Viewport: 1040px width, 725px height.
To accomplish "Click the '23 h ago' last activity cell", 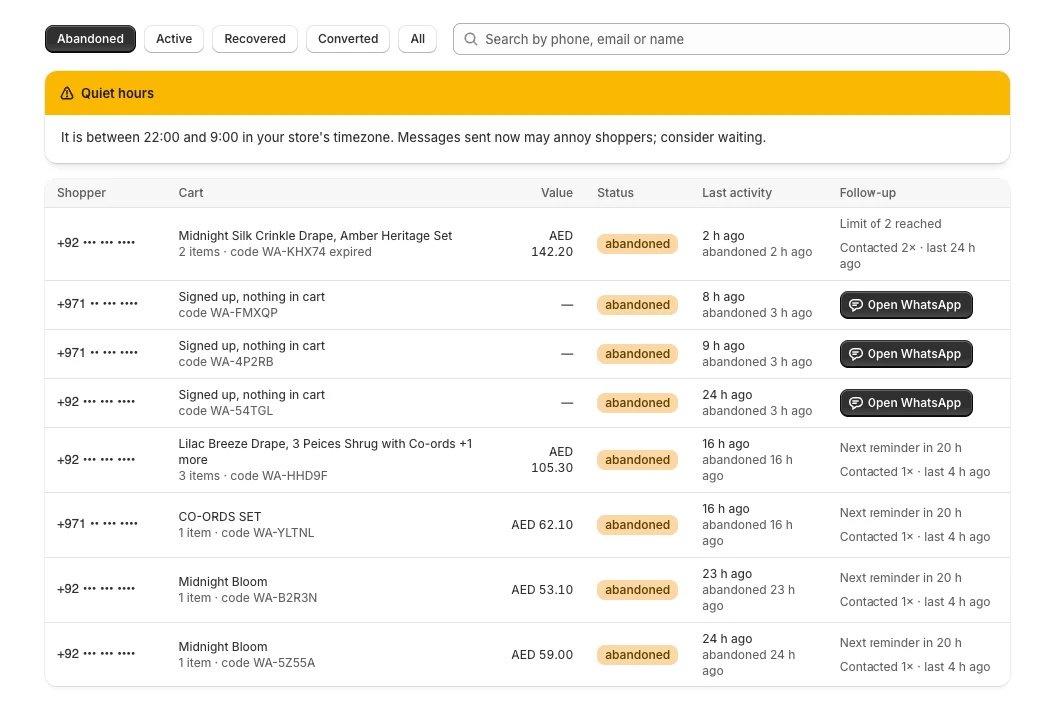I will coord(727,574).
